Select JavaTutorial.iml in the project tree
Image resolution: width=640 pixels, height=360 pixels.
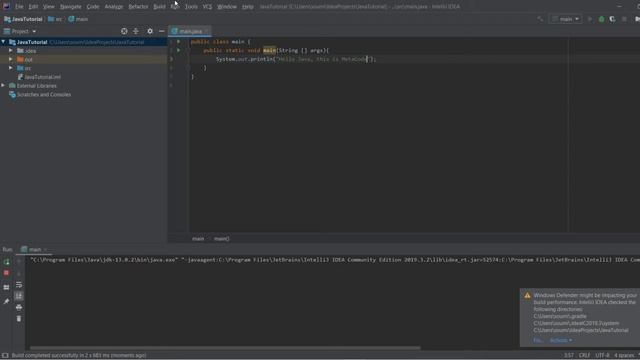point(39,77)
